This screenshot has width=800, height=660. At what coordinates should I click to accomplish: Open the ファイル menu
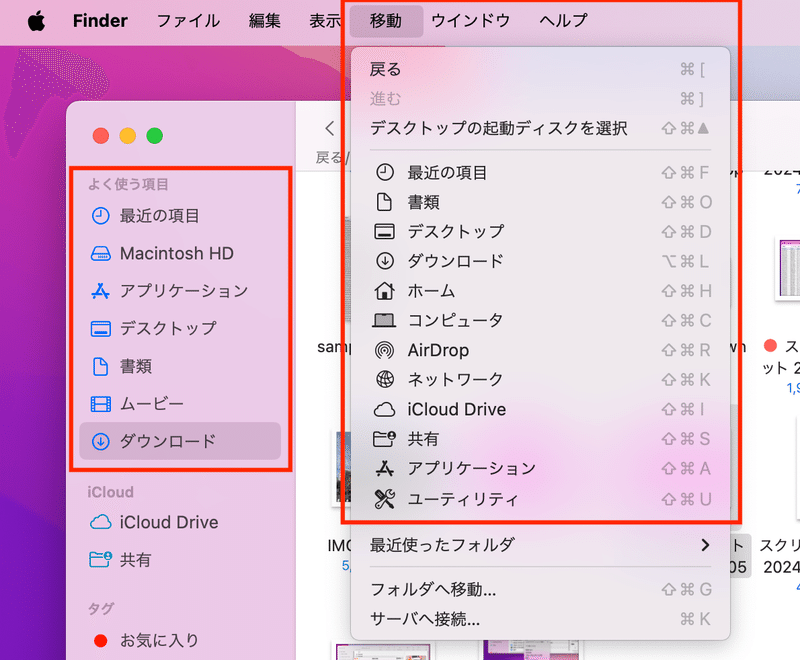pos(188,21)
